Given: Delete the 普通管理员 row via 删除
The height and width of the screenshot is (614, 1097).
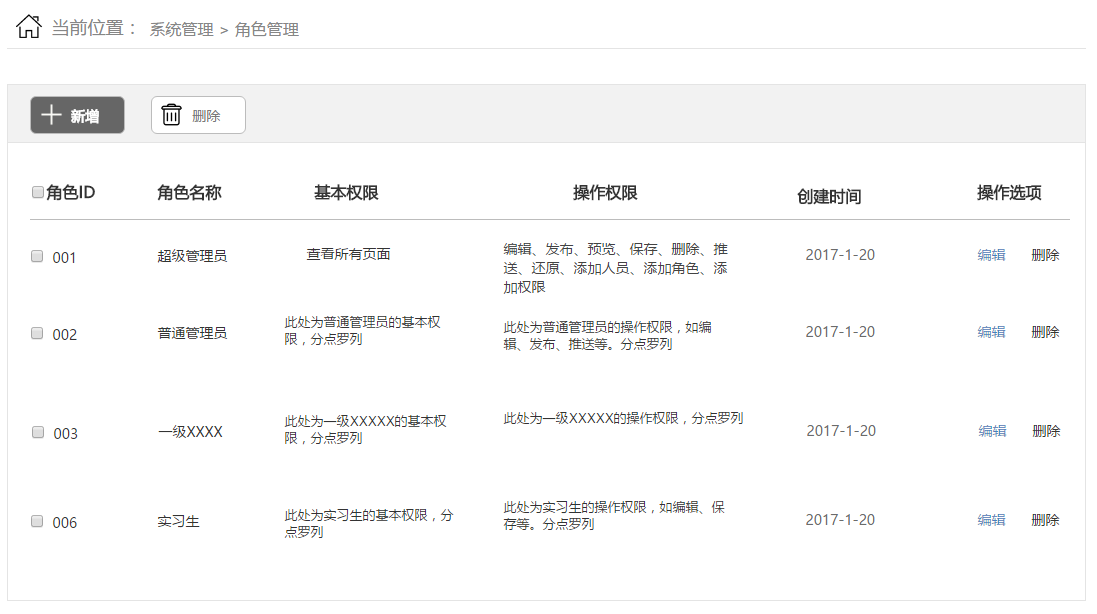Looking at the screenshot, I should (1045, 331).
